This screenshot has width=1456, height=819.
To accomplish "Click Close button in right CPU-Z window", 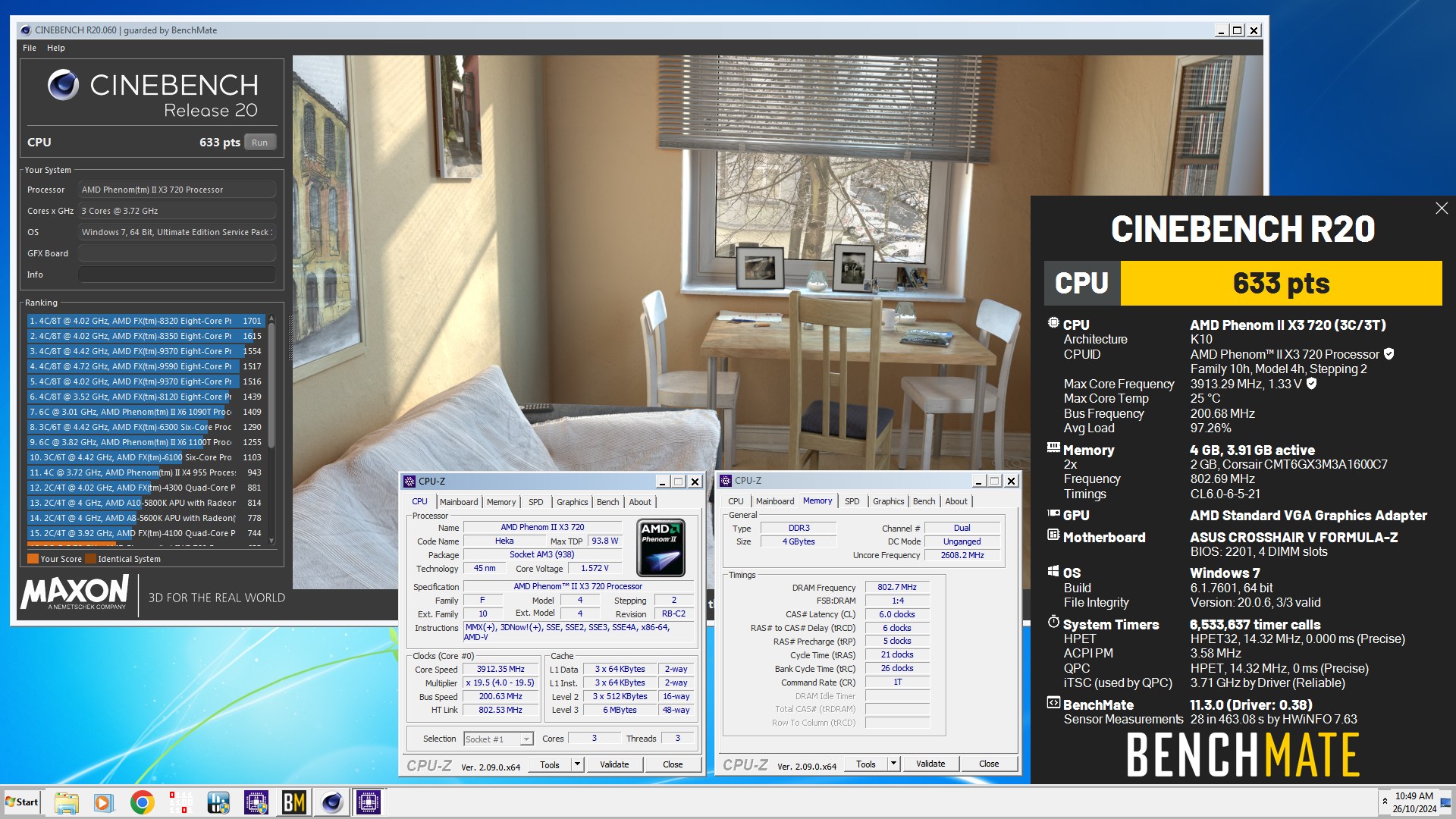I will tap(989, 764).
